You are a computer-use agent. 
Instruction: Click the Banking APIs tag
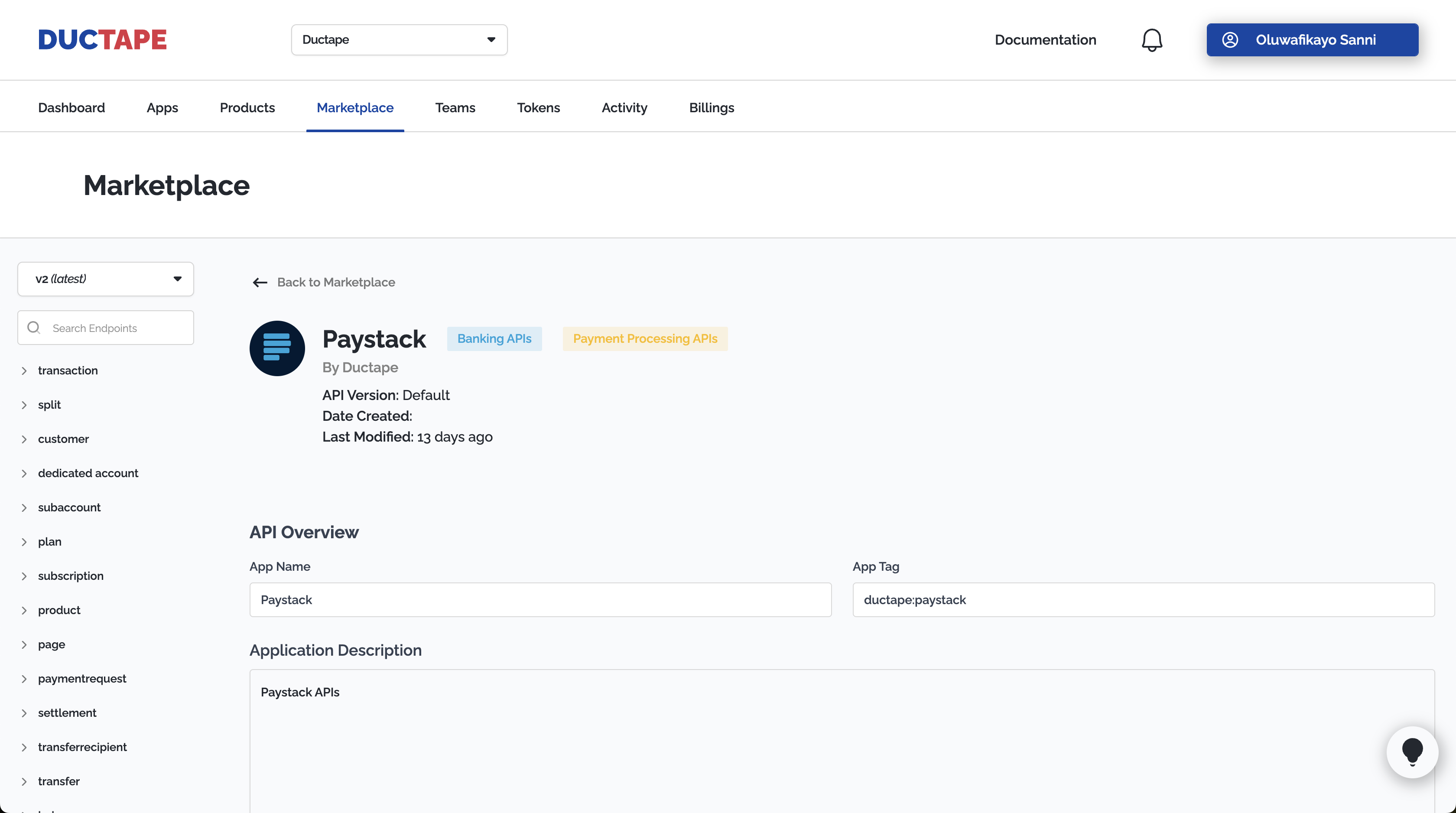coord(494,338)
